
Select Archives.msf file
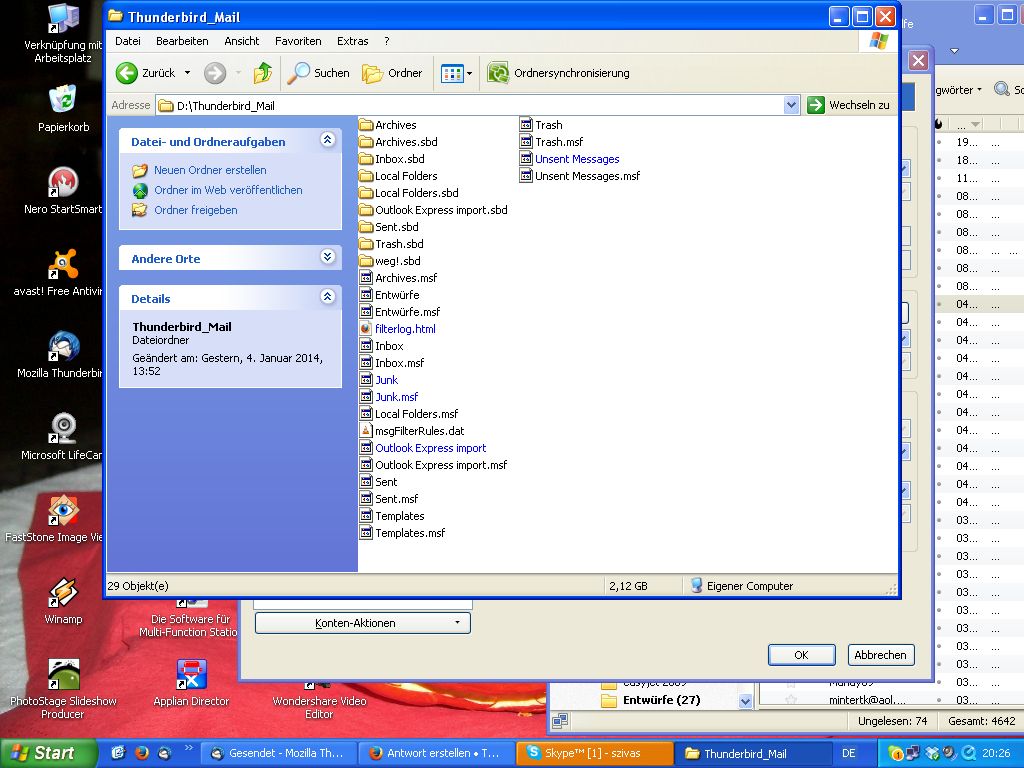click(398, 278)
